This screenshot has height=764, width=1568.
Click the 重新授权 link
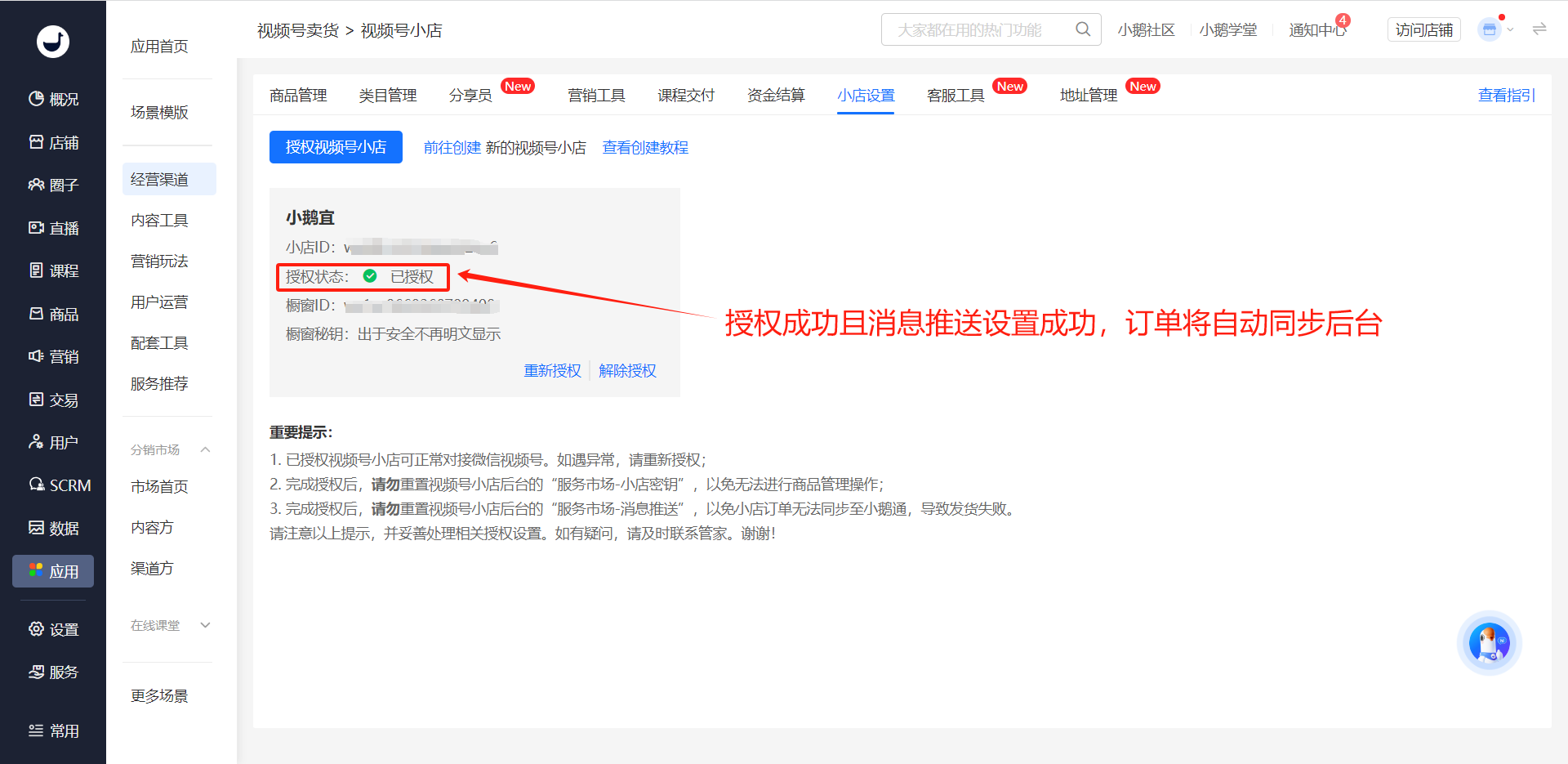pyautogui.click(x=552, y=371)
